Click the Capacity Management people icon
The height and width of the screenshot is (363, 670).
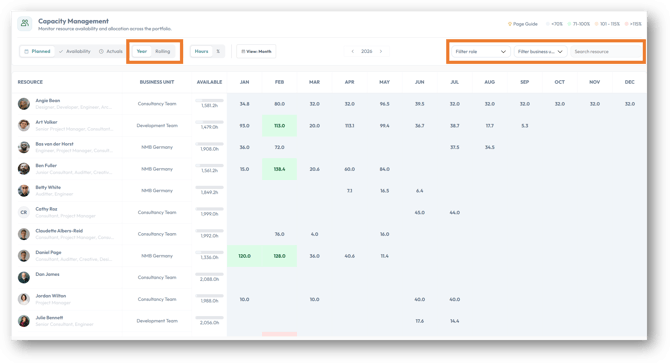point(25,23)
